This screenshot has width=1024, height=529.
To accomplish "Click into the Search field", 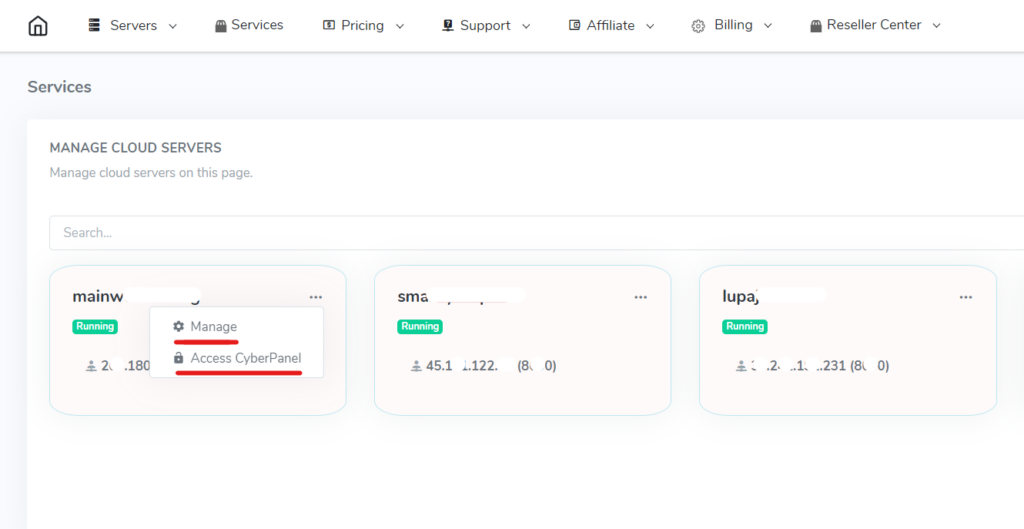I will [536, 232].
